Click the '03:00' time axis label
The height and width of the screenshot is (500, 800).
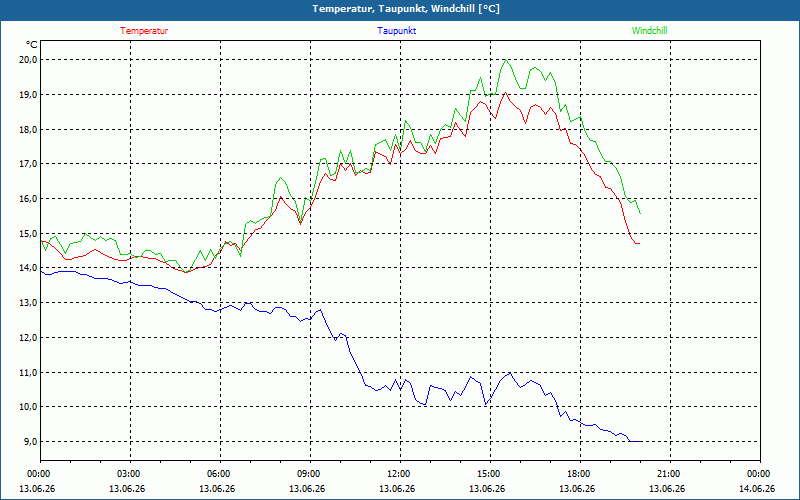pyautogui.click(x=127, y=474)
